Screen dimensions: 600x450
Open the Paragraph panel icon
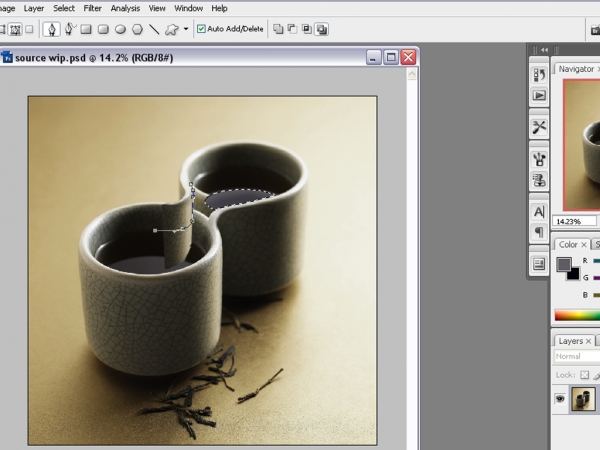(539, 232)
